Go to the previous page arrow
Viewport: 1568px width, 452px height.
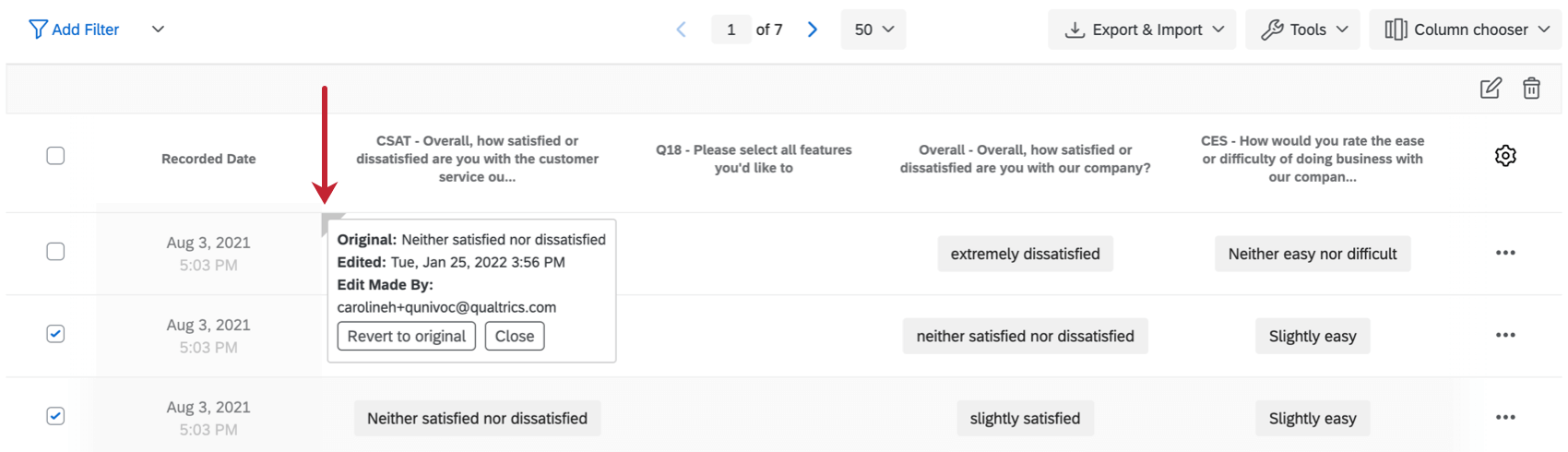click(682, 30)
